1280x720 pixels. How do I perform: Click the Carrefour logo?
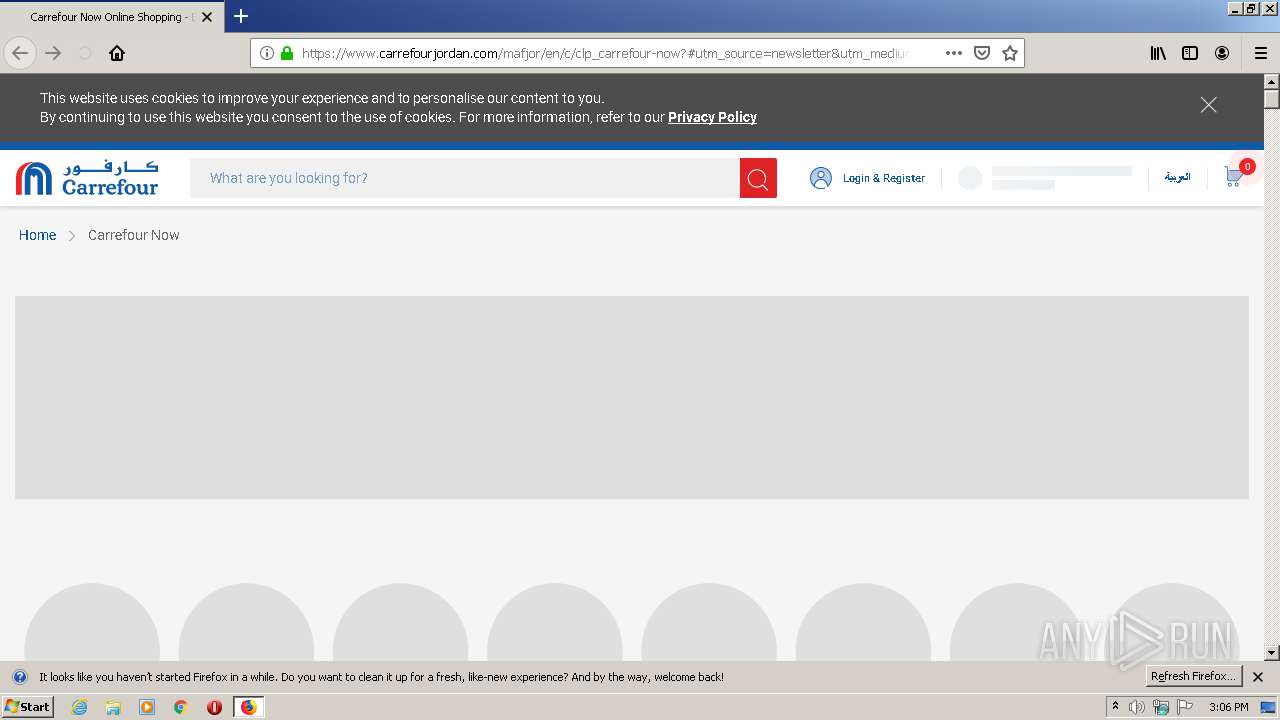pos(87,178)
